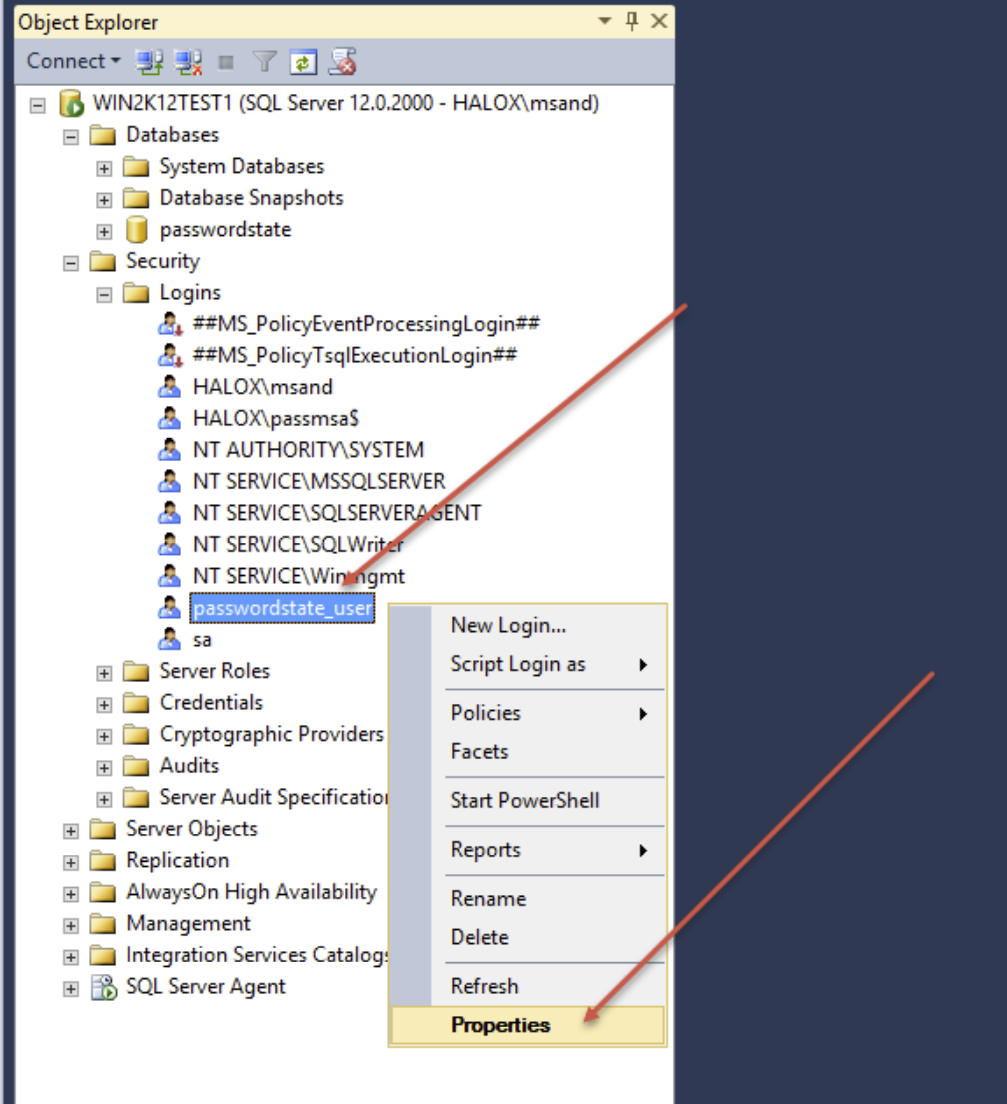Click the Stop toolbar icon
Viewport: 1007px width, 1104px height.
tap(226, 63)
